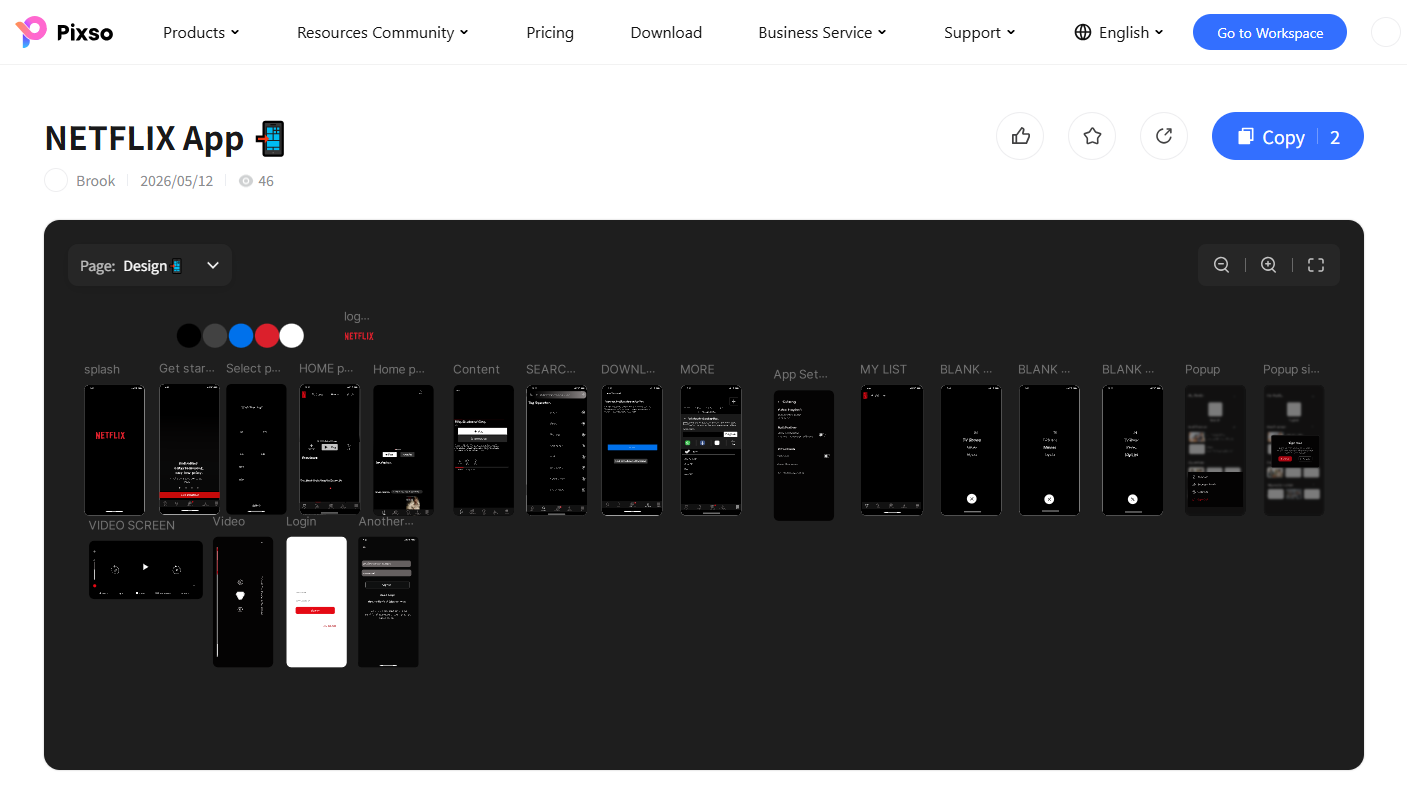Select the Another... frame thumbnail
Viewport: 1407px width, 789px height.
(388, 602)
